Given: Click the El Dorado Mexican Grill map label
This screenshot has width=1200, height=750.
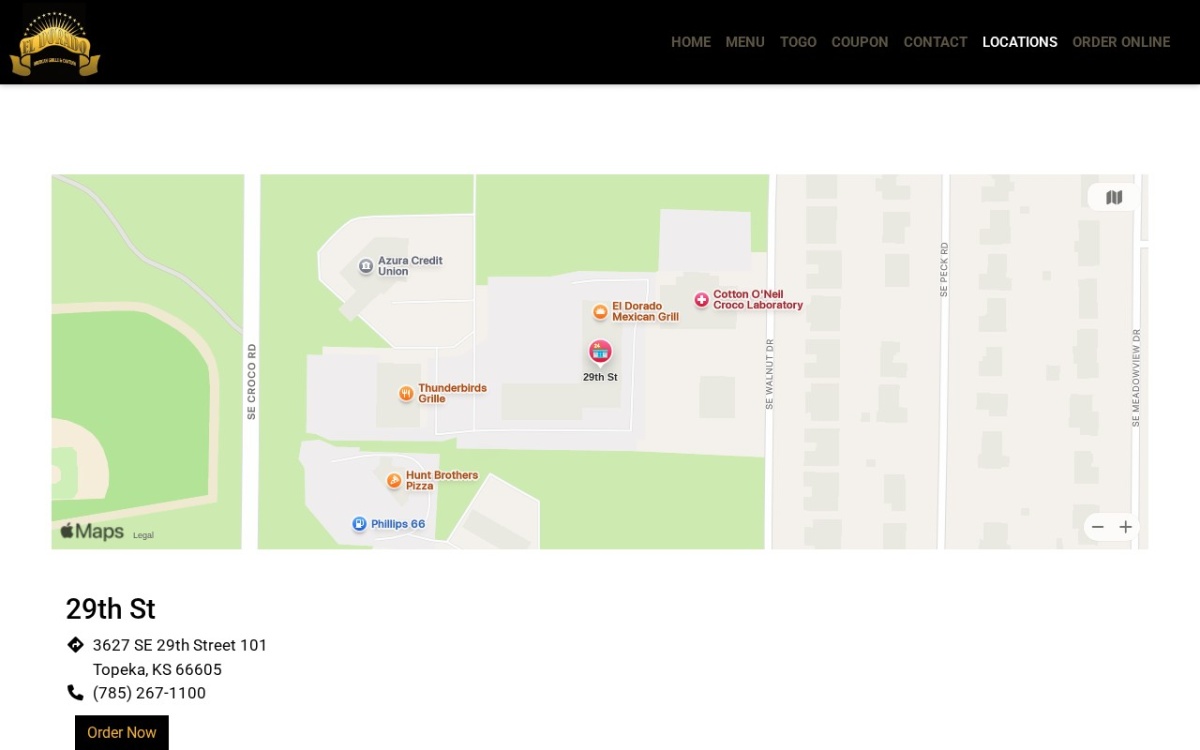Looking at the screenshot, I should (x=645, y=312).
